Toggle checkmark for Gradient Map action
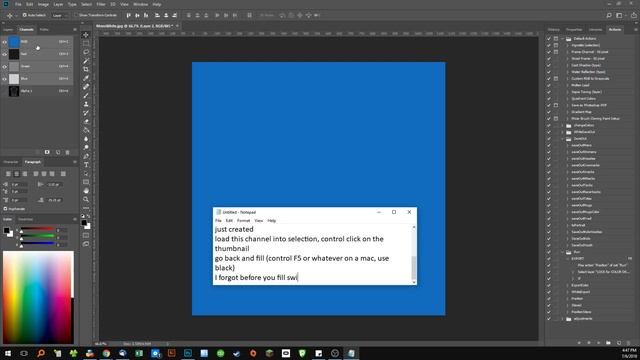 point(549,112)
